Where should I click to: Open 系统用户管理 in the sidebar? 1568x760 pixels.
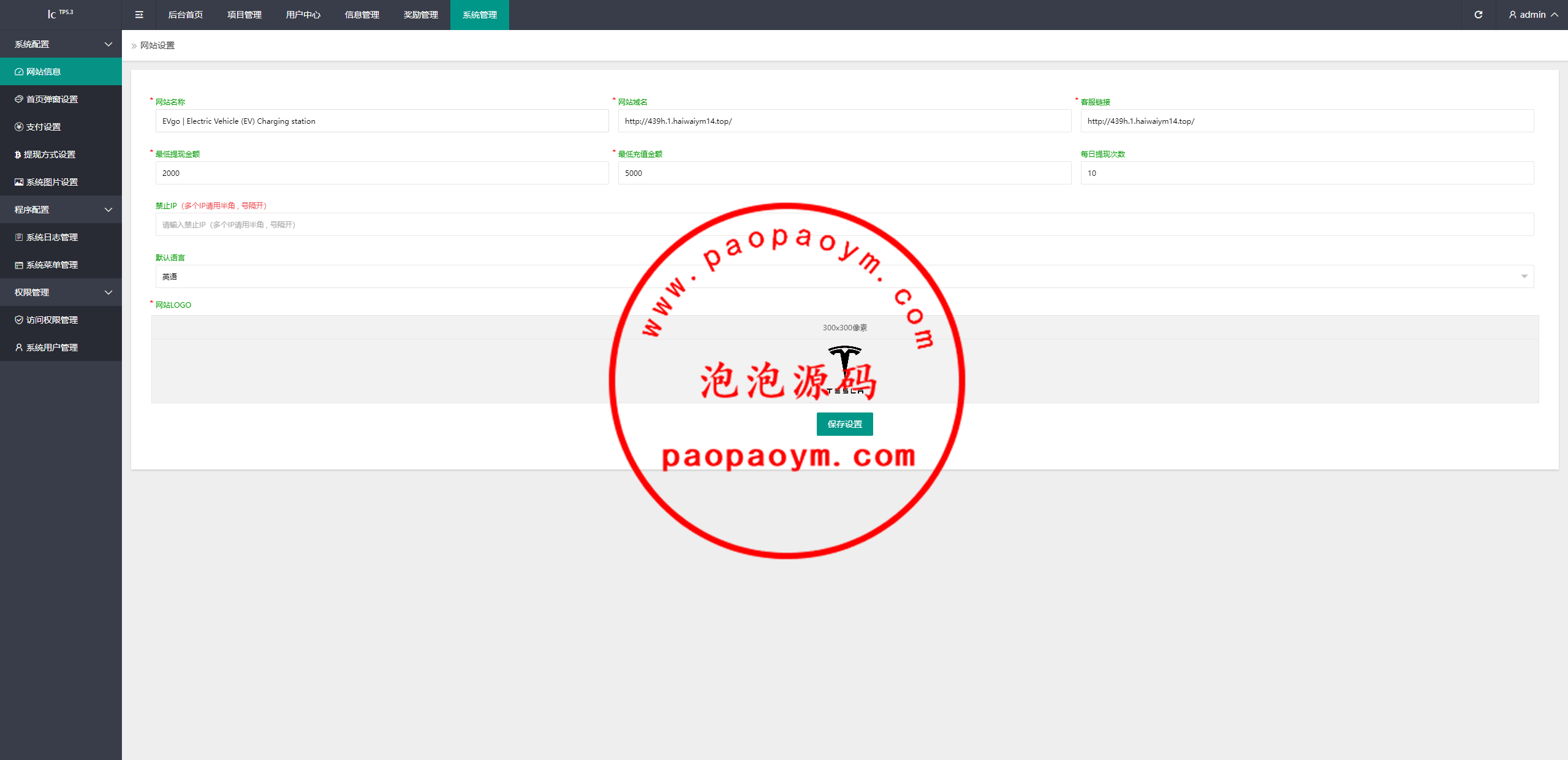click(61, 348)
